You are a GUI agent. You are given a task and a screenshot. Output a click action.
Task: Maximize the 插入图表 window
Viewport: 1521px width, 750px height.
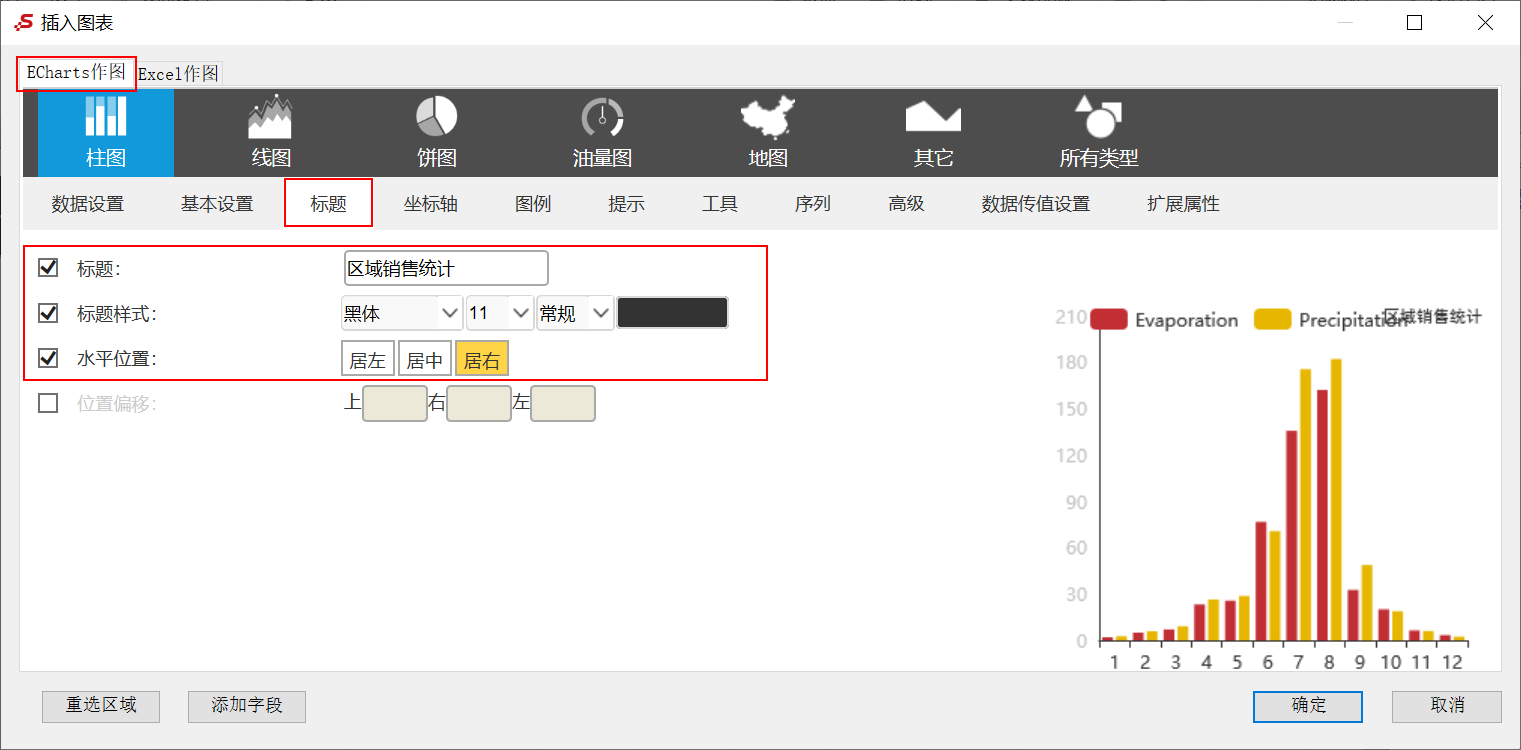point(1414,23)
